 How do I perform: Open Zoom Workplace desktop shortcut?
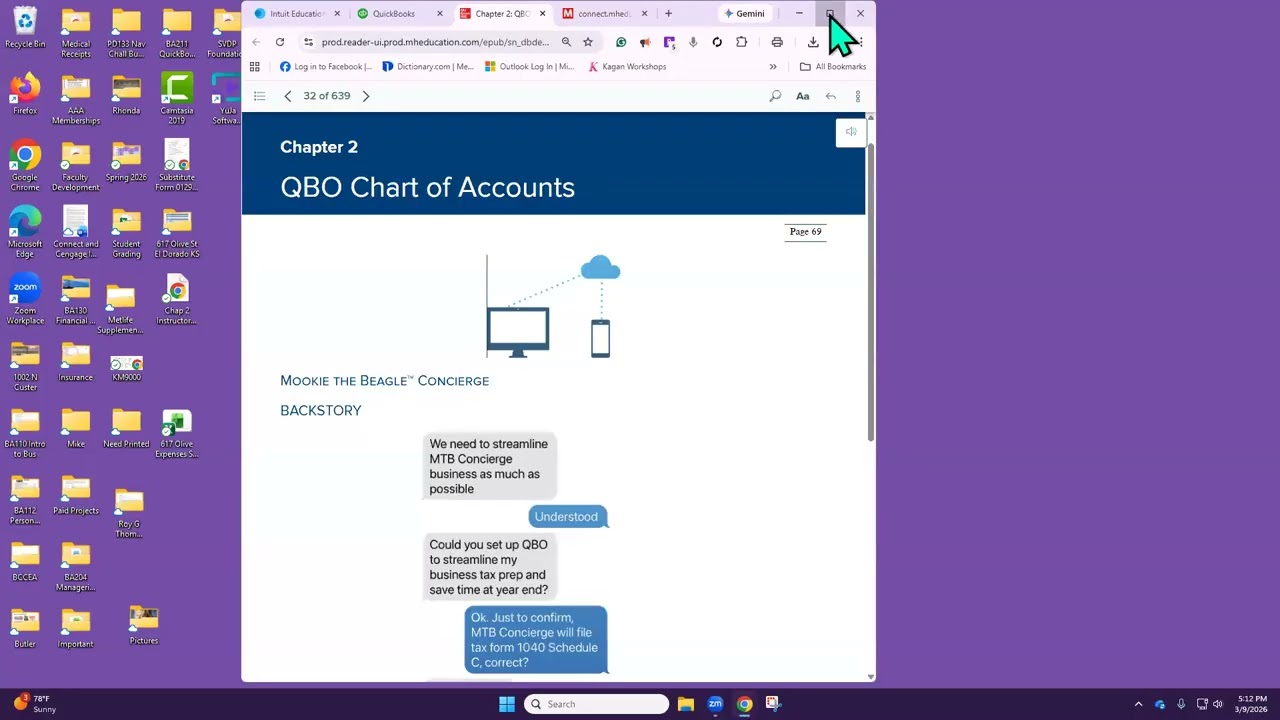pyautogui.click(x=25, y=300)
